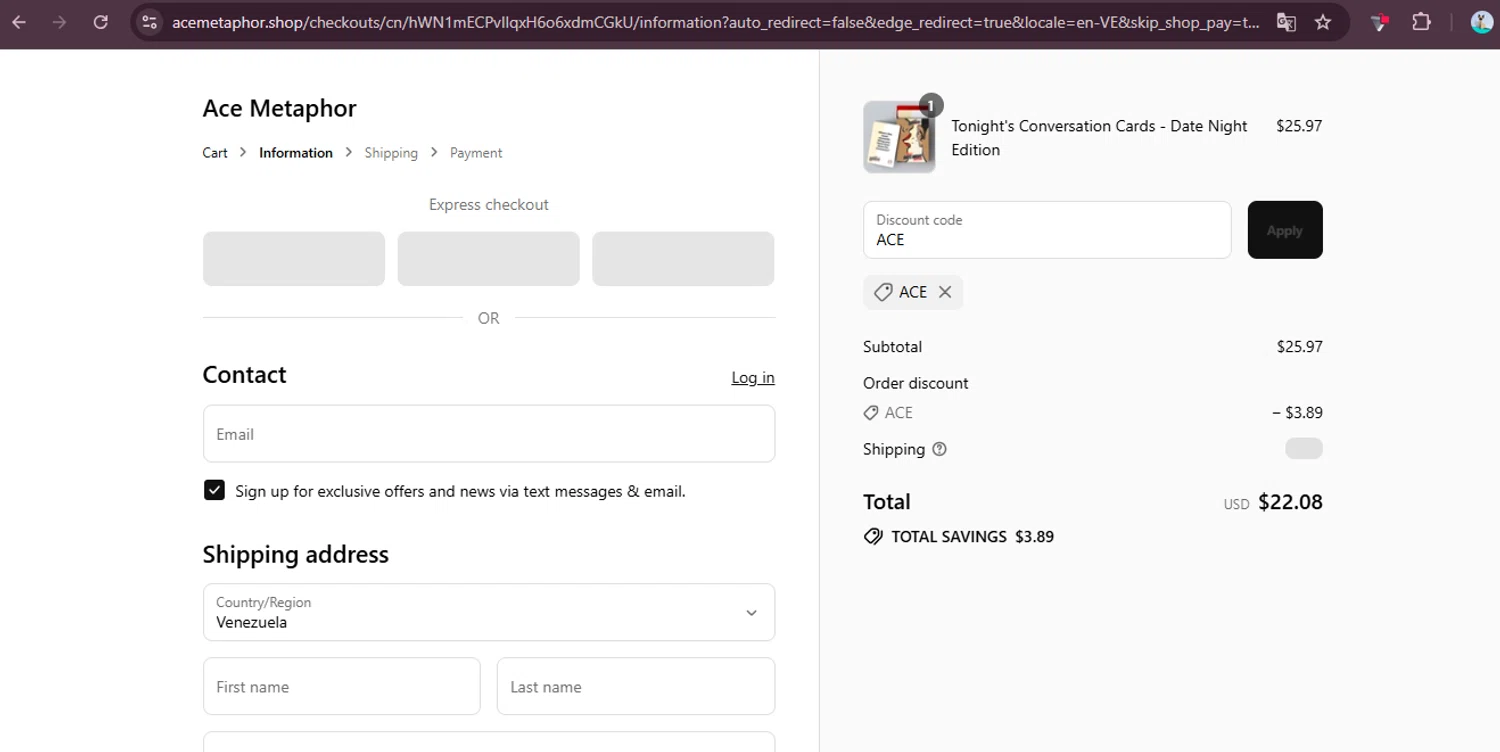Open the extensions puzzle icon
The height and width of the screenshot is (752, 1500).
(1421, 22)
